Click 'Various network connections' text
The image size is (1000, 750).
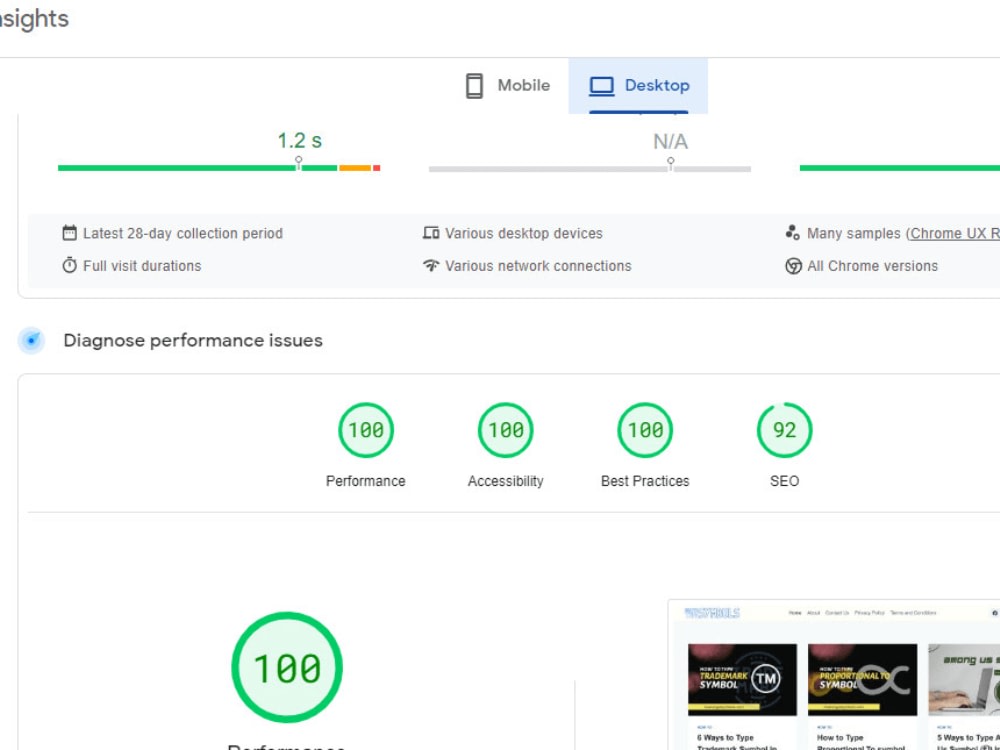(538, 266)
